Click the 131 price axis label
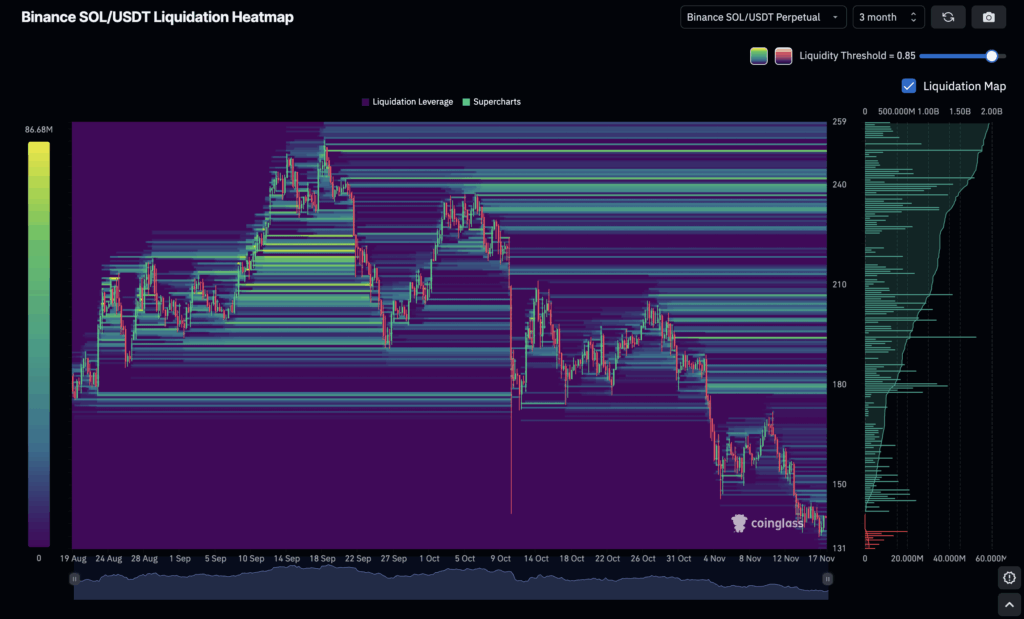 pyautogui.click(x=839, y=548)
